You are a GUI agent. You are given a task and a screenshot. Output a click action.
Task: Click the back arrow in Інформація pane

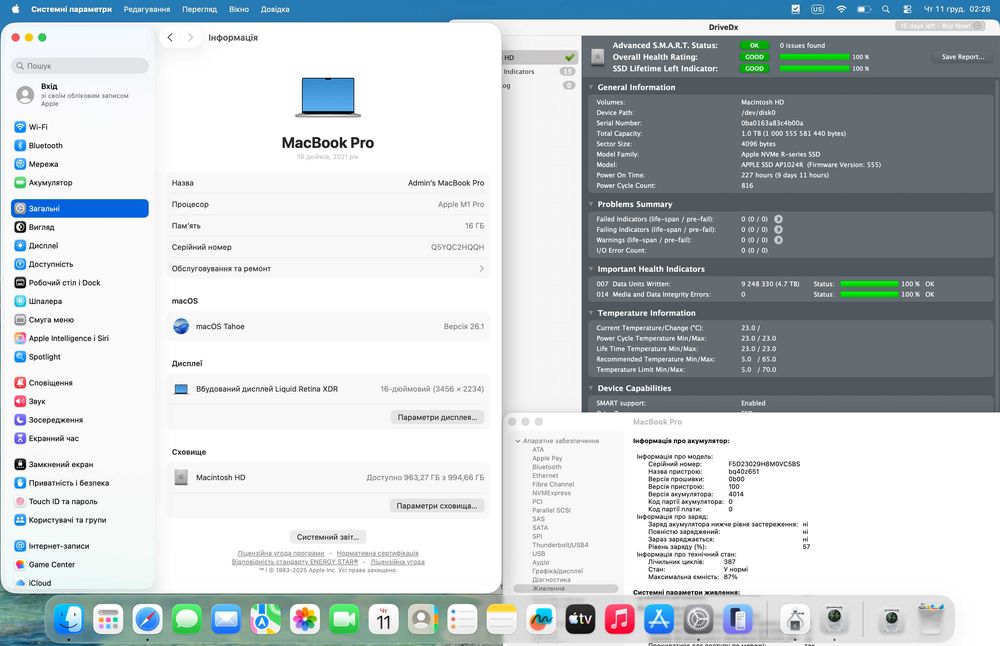pos(170,38)
